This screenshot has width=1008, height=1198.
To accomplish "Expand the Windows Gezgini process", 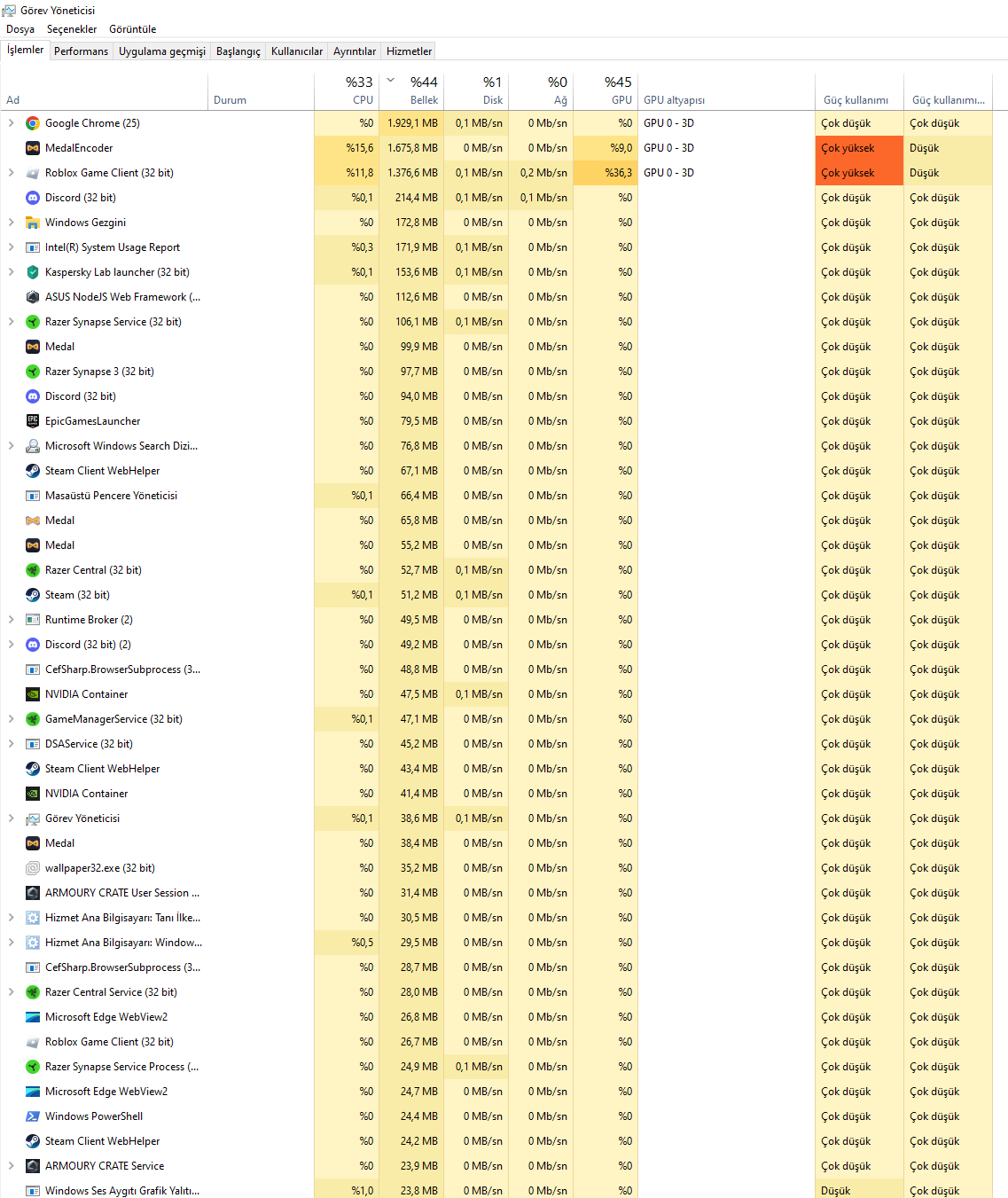I will 11,223.
